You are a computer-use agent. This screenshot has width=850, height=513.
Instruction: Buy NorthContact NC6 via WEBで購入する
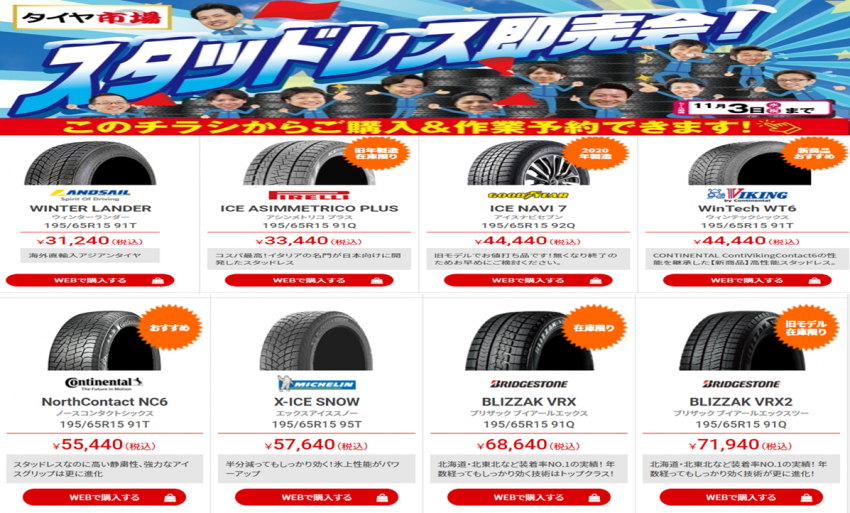coord(104,497)
